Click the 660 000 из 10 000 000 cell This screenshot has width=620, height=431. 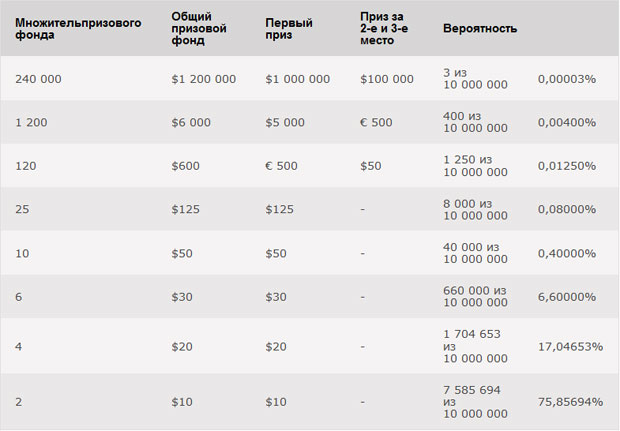click(x=475, y=297)
